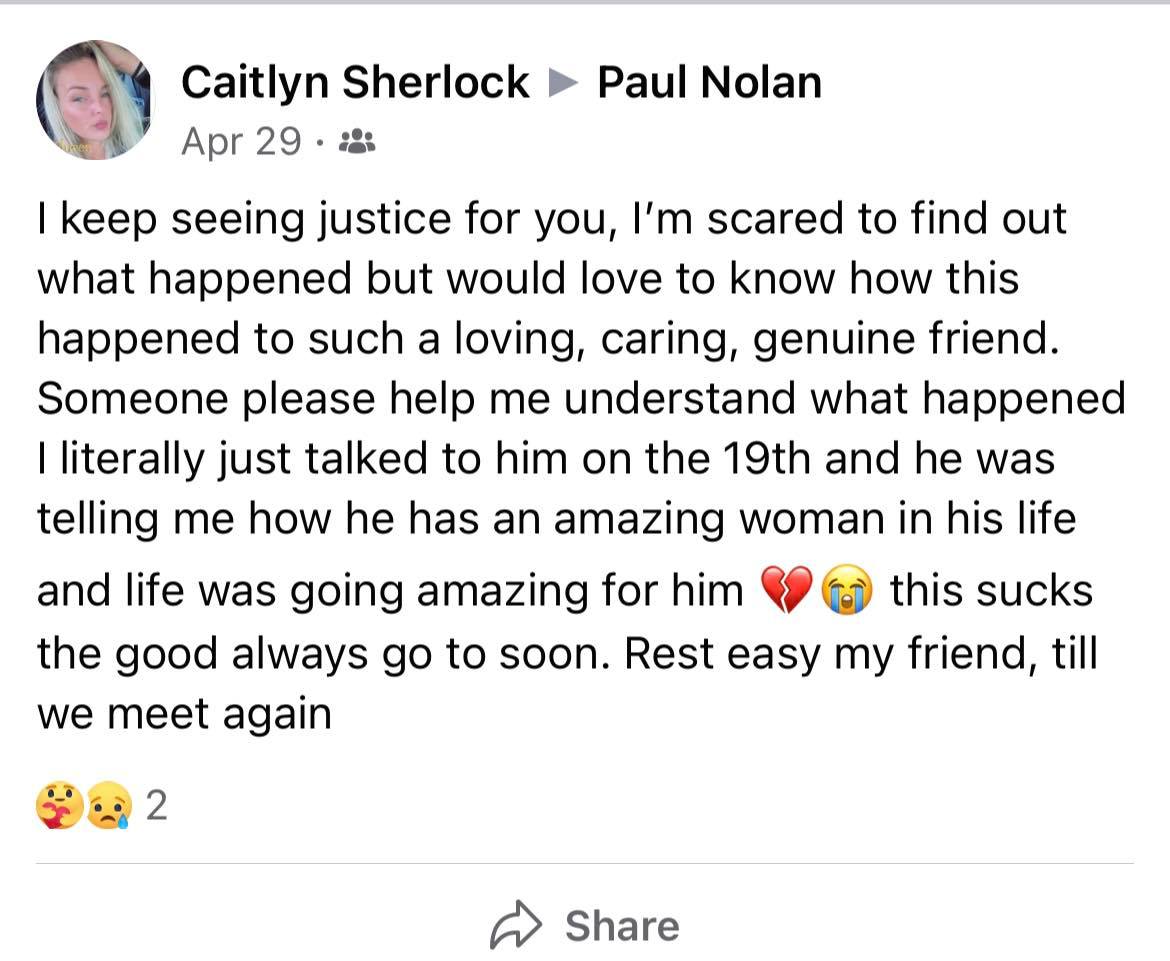Click the first line "I keep seeing justice"

pyautogui.click(x=250, y=219)
